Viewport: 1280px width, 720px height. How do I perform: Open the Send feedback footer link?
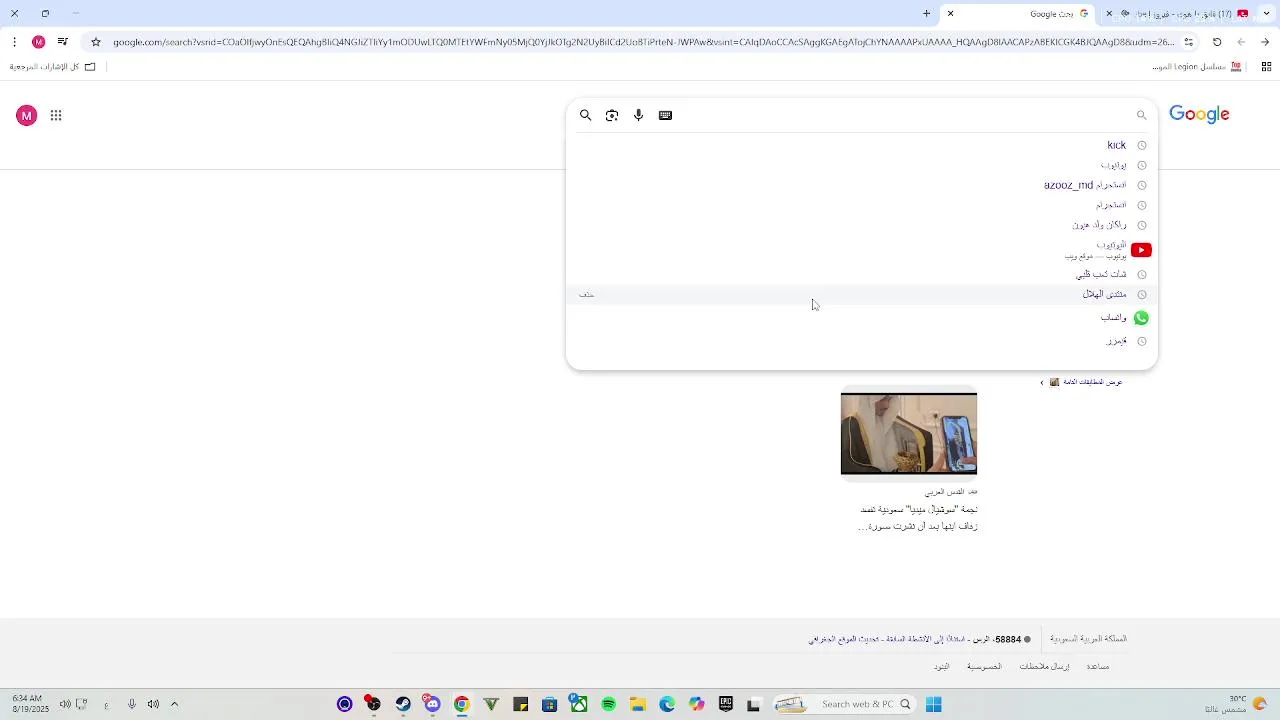(1044, 667)
